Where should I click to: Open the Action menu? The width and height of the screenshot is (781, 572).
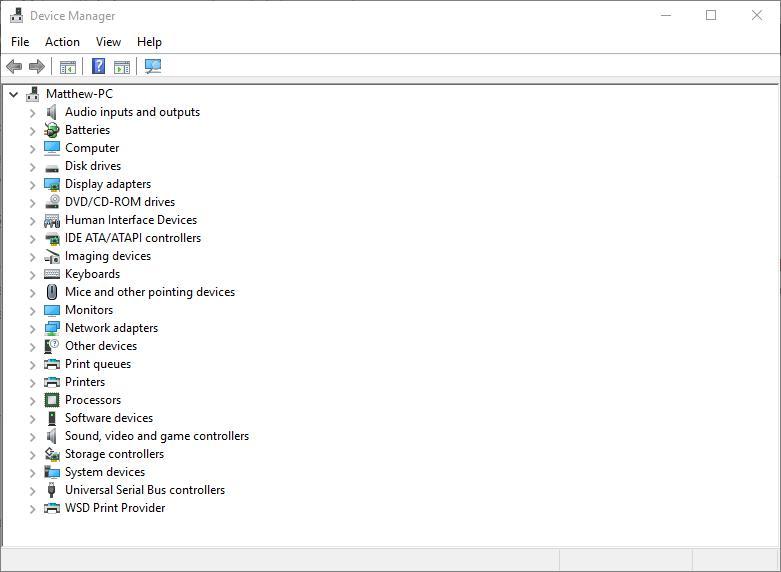[62, 42]
